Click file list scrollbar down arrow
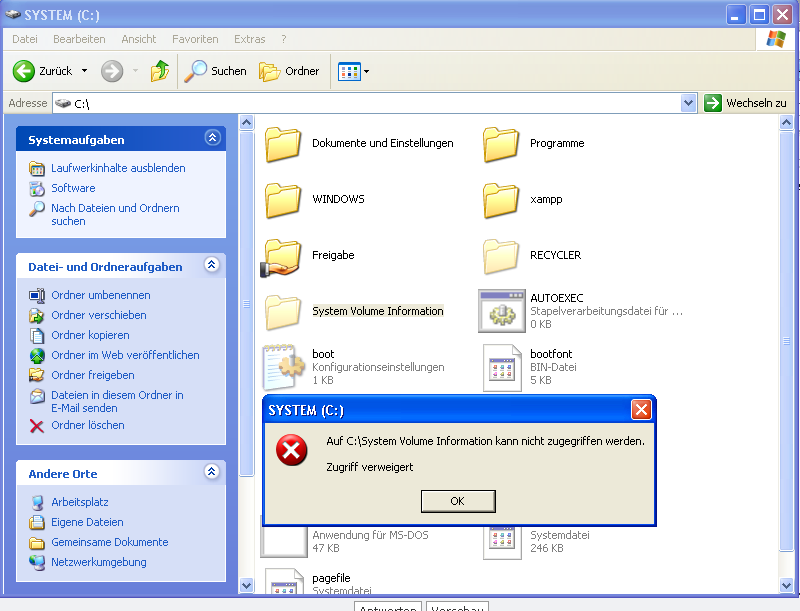Image resolution: width=800 pixels, height=611 pixels. 786,585
